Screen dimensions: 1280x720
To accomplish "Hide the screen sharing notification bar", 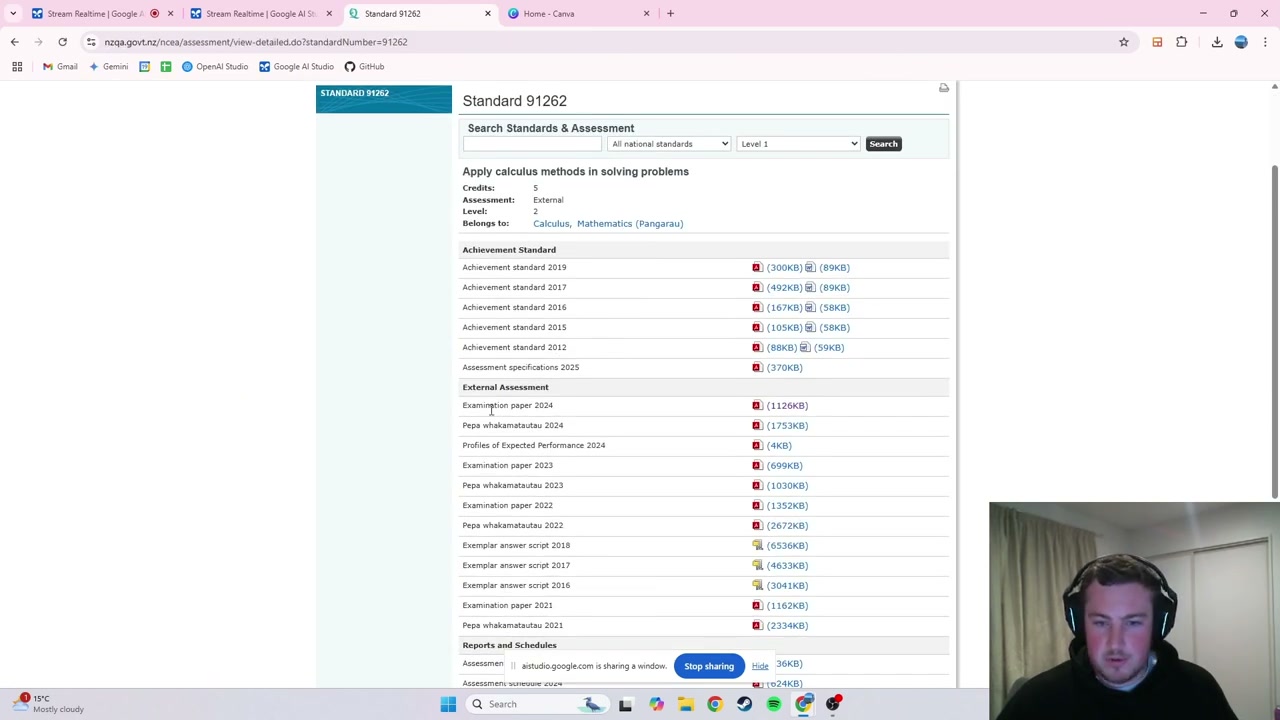I will [760, 666].
